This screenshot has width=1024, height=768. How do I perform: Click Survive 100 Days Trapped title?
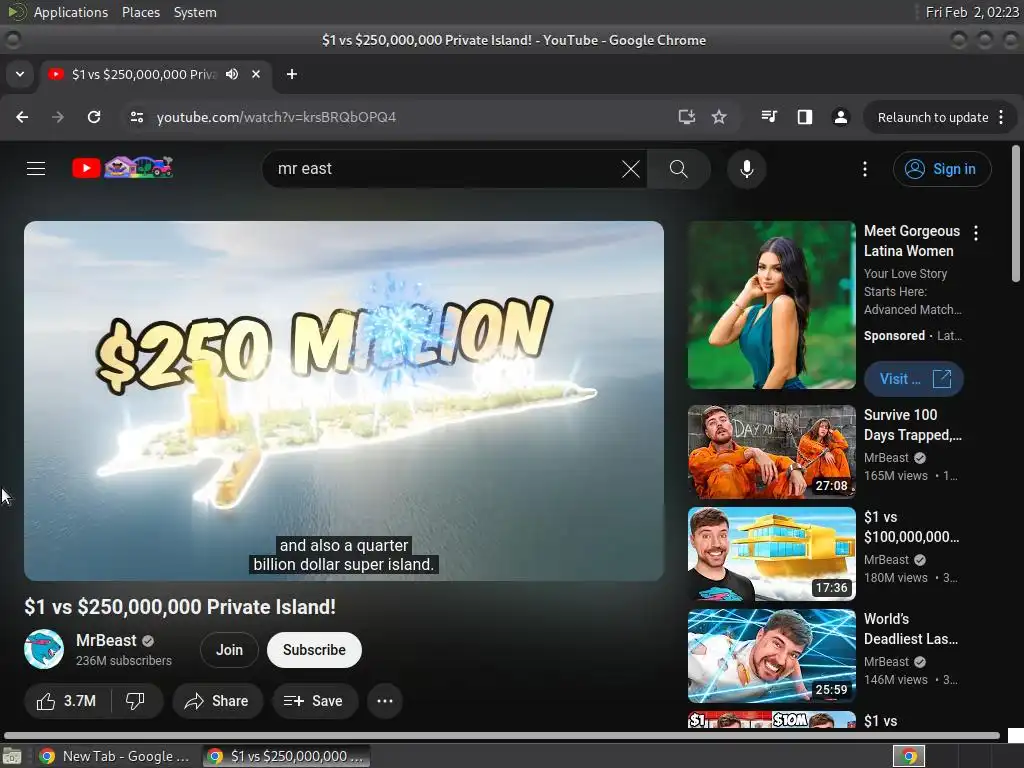tap(912, 424)
